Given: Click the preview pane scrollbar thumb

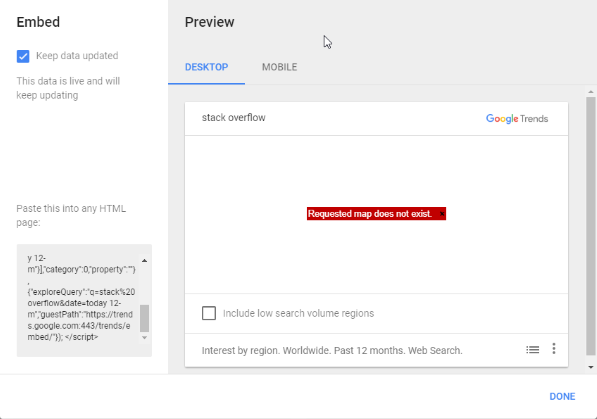Looking at the screenshot, I should [x=591, y=226].
